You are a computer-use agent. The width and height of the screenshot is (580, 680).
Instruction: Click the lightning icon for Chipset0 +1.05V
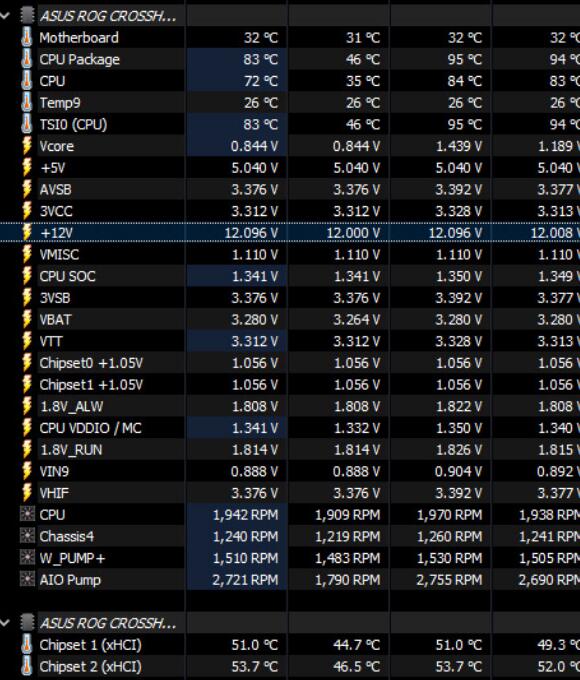click(27, 363)
